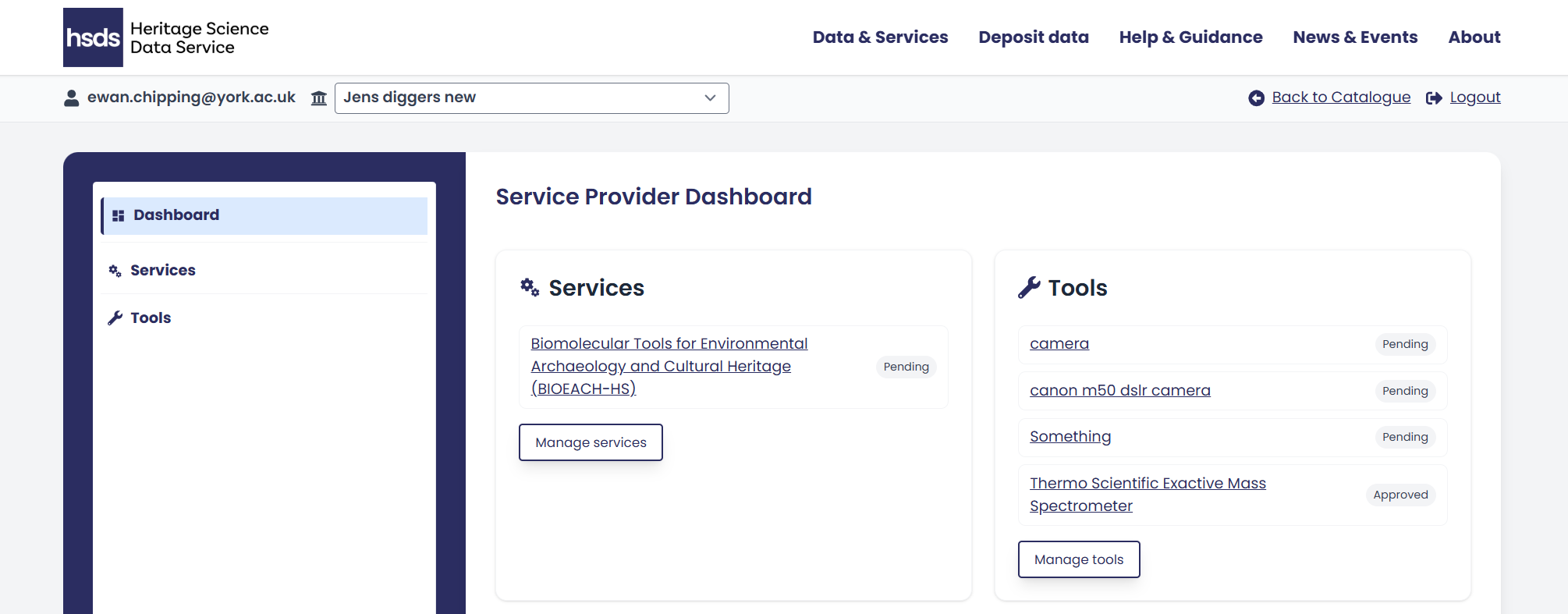
Task: Open the About menu
Action: (x=1474, y=37)
